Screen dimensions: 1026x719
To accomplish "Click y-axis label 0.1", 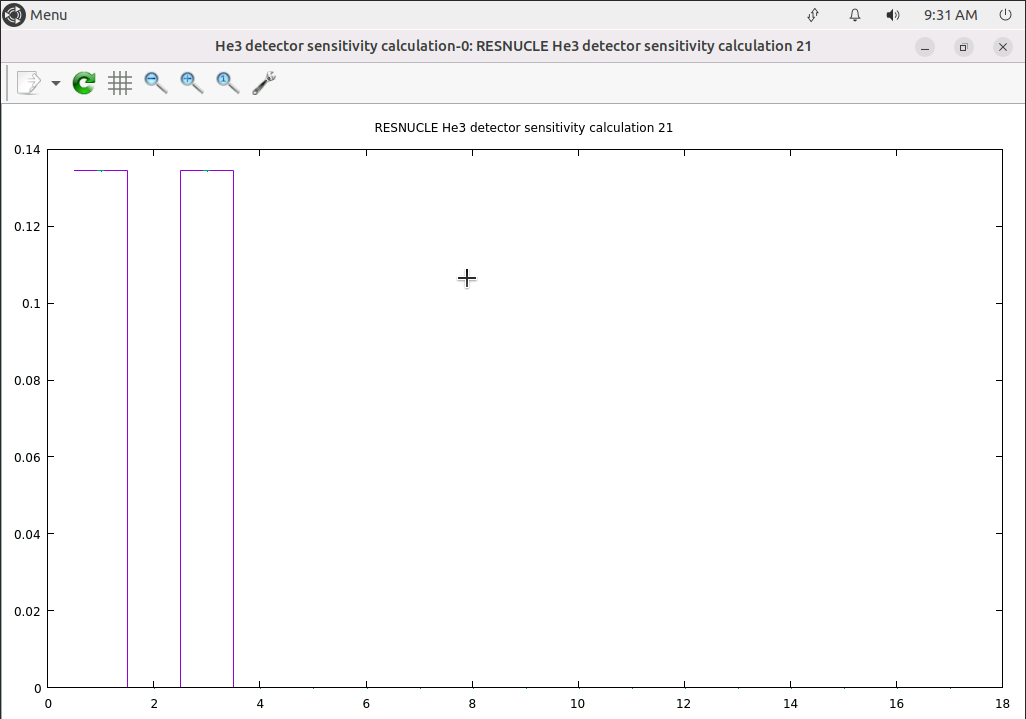I will 31,304.
